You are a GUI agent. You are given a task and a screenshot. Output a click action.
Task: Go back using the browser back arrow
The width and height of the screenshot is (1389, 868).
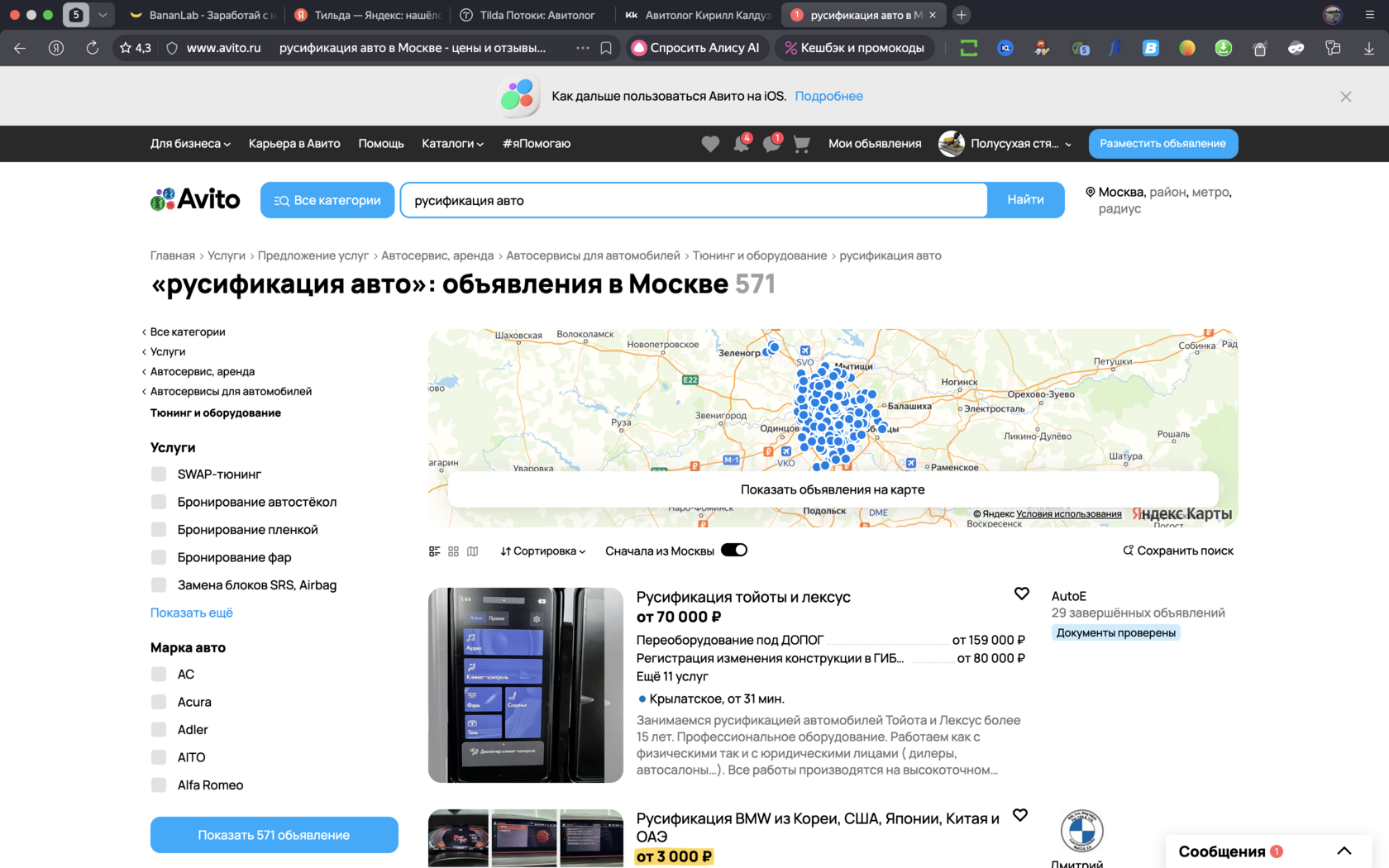pos(20,48)
